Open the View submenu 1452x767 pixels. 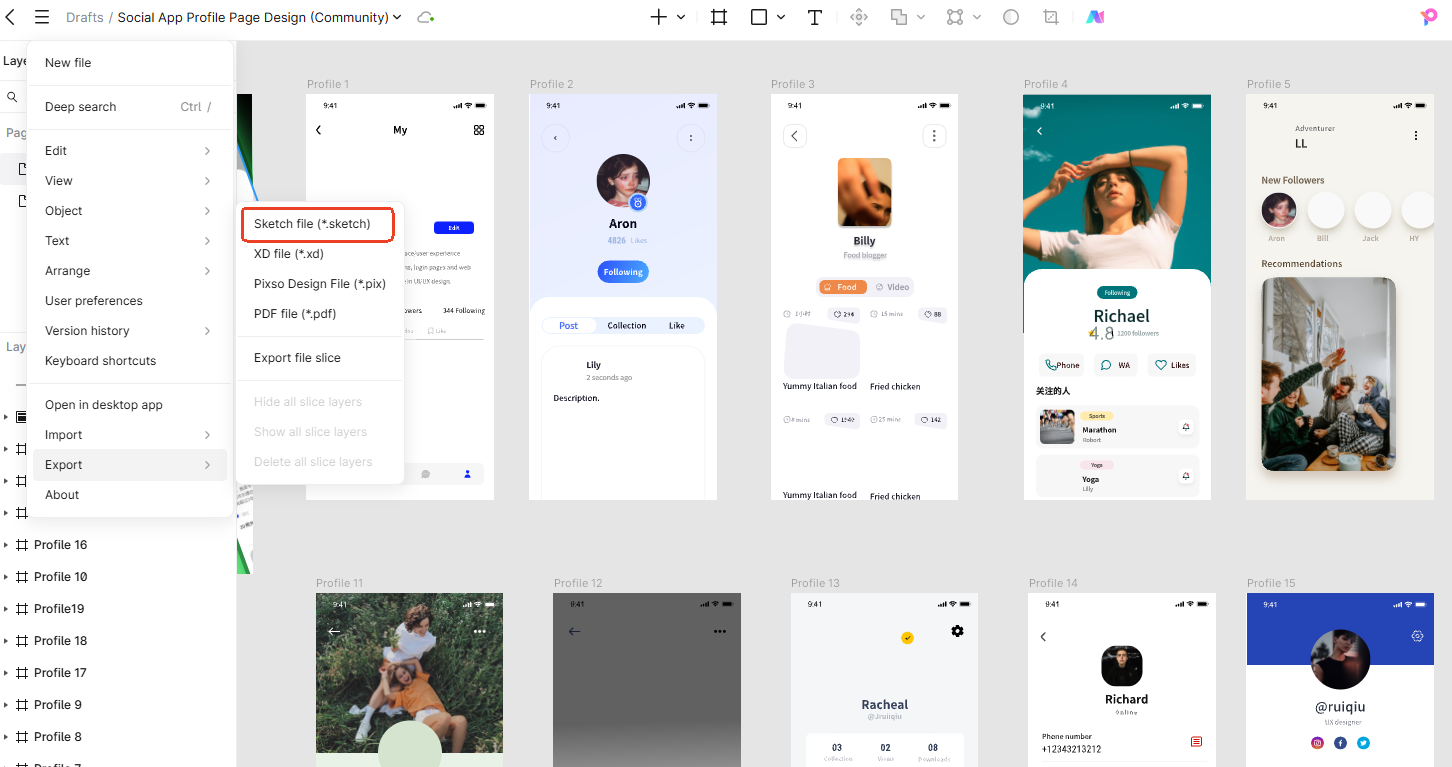pyautogui.click(x=130, y=181)
